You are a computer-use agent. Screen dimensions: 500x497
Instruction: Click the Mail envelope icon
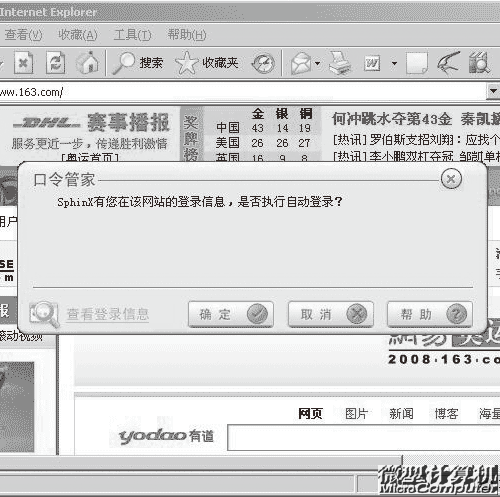[301, 63]
